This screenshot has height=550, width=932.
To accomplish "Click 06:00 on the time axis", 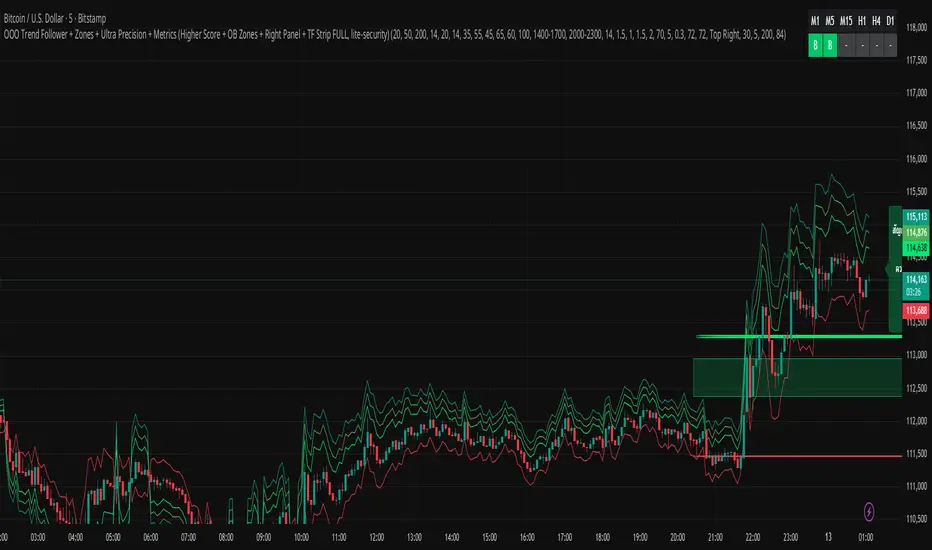I will click(150, 537).
